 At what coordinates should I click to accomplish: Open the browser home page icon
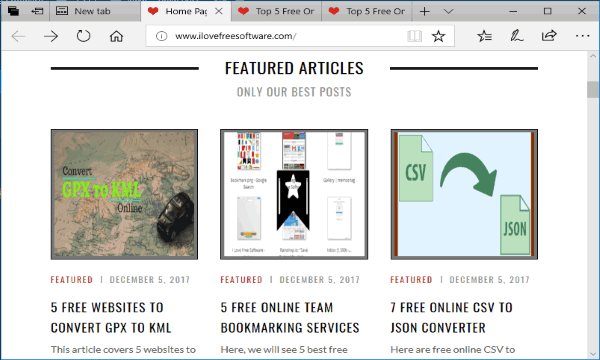116,36
